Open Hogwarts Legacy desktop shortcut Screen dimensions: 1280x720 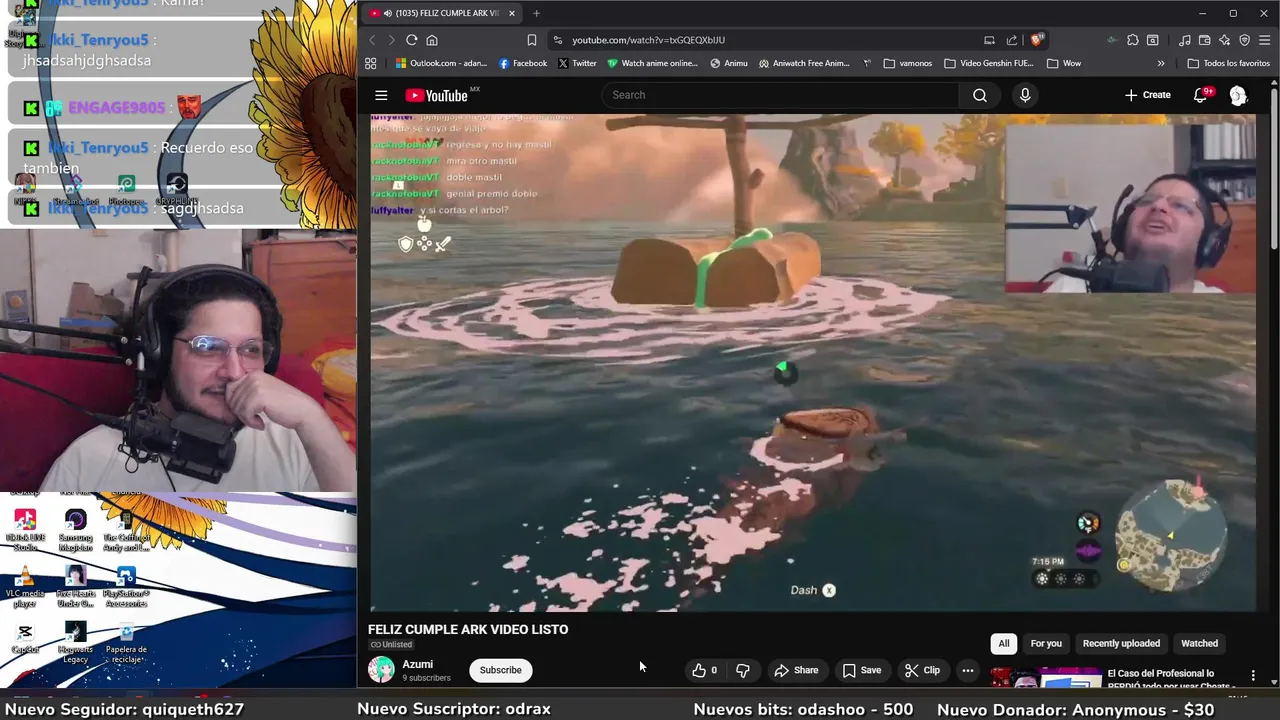tap(75, 642)
